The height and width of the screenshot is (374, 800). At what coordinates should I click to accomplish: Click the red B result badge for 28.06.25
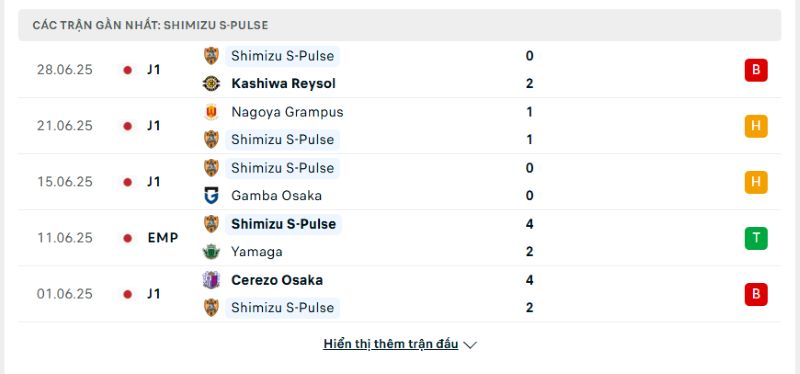[x=756, y=70]
